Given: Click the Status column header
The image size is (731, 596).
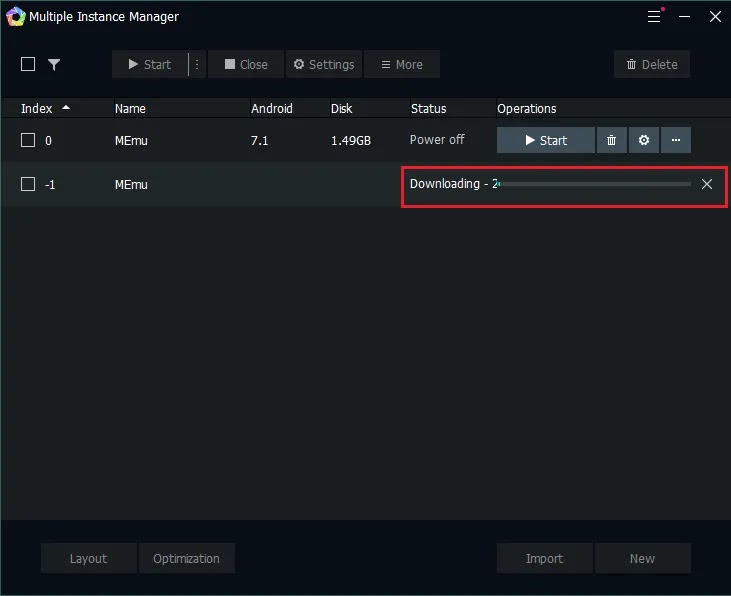Looking at the screenshot, I should 428,109.
